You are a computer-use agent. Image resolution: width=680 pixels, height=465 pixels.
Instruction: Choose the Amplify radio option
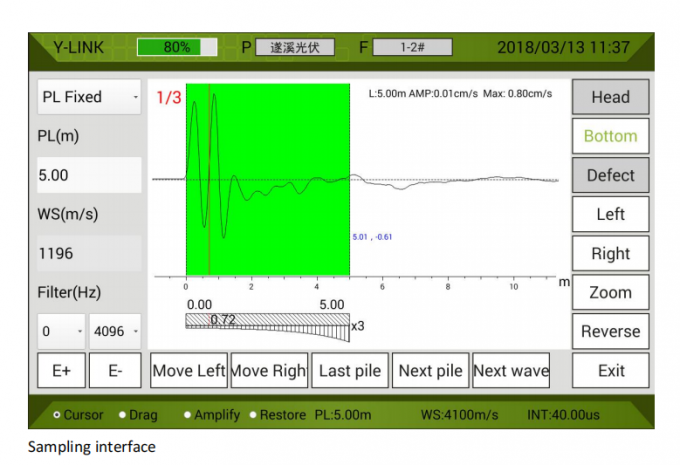pyautogui.click(x=187, y=415)
